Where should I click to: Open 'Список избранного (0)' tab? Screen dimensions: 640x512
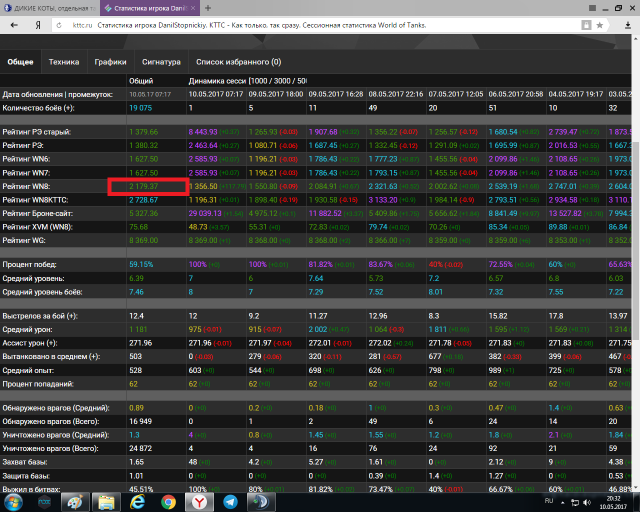(238, 62)
